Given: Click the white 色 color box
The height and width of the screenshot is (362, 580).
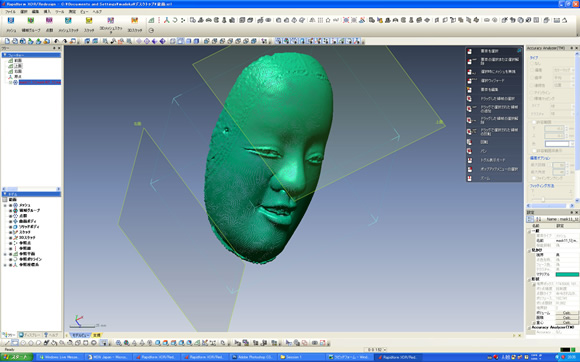Looking at the screenshot, I should click(x=556, y=143).
